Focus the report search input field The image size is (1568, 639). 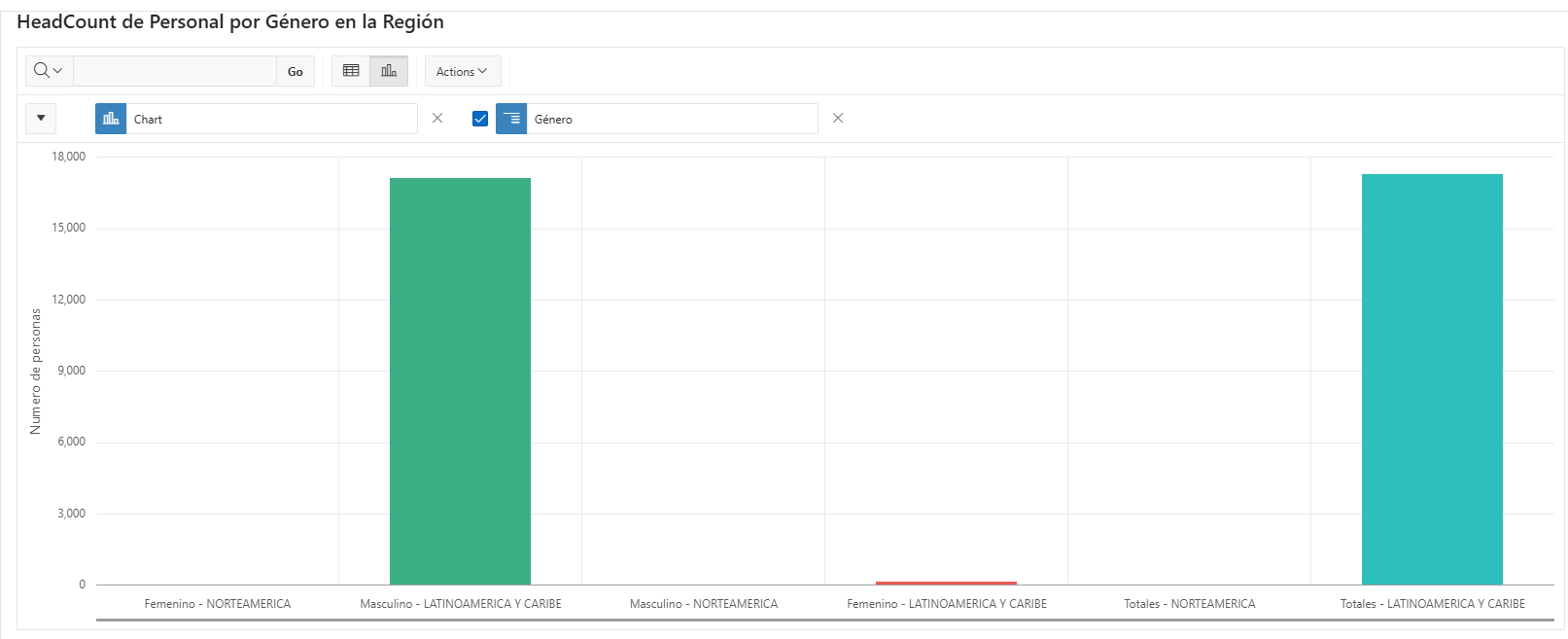click(175, 71)
